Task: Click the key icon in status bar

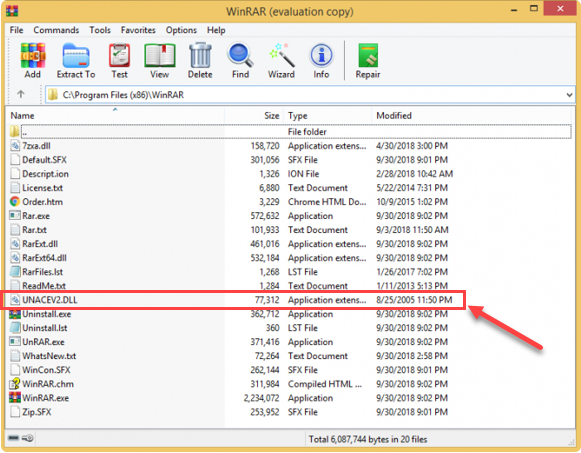Action: (27, 438)
